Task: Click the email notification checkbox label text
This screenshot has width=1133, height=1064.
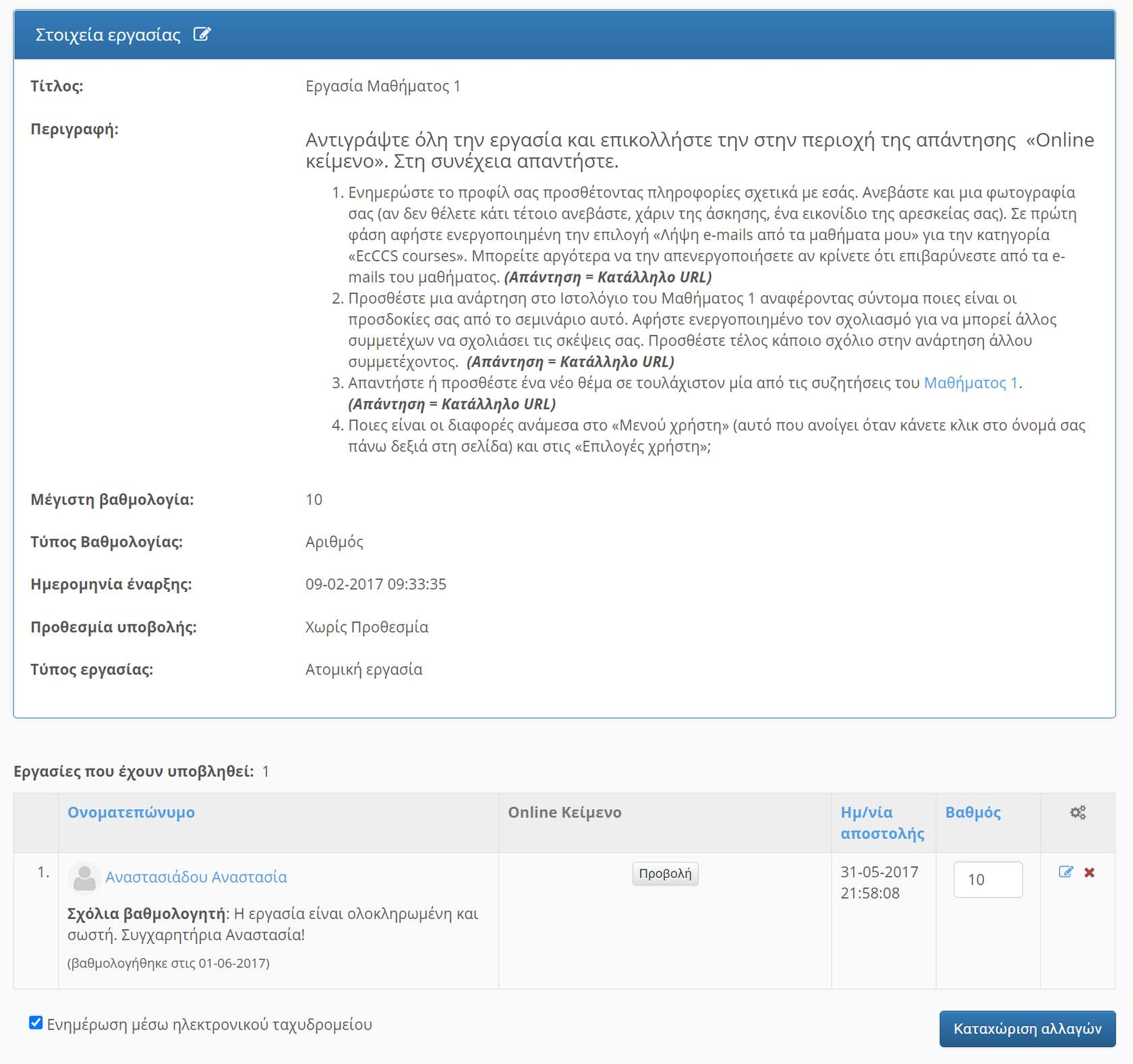Action: 209,1025
